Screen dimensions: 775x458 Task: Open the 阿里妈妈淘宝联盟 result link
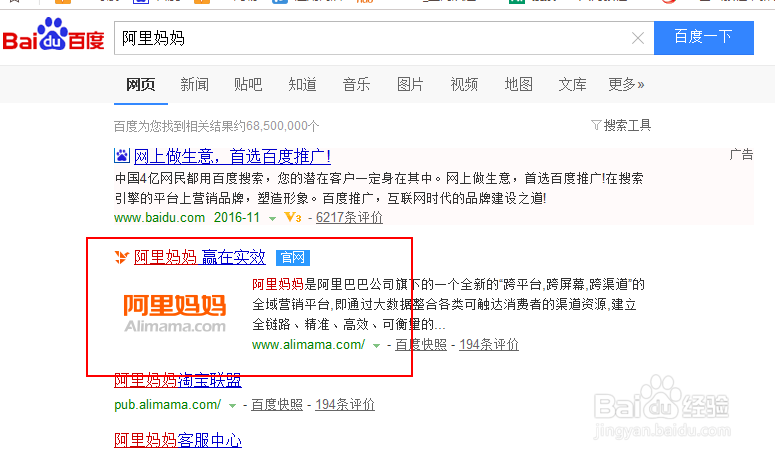pyautogui.click(x=178, y=380)
